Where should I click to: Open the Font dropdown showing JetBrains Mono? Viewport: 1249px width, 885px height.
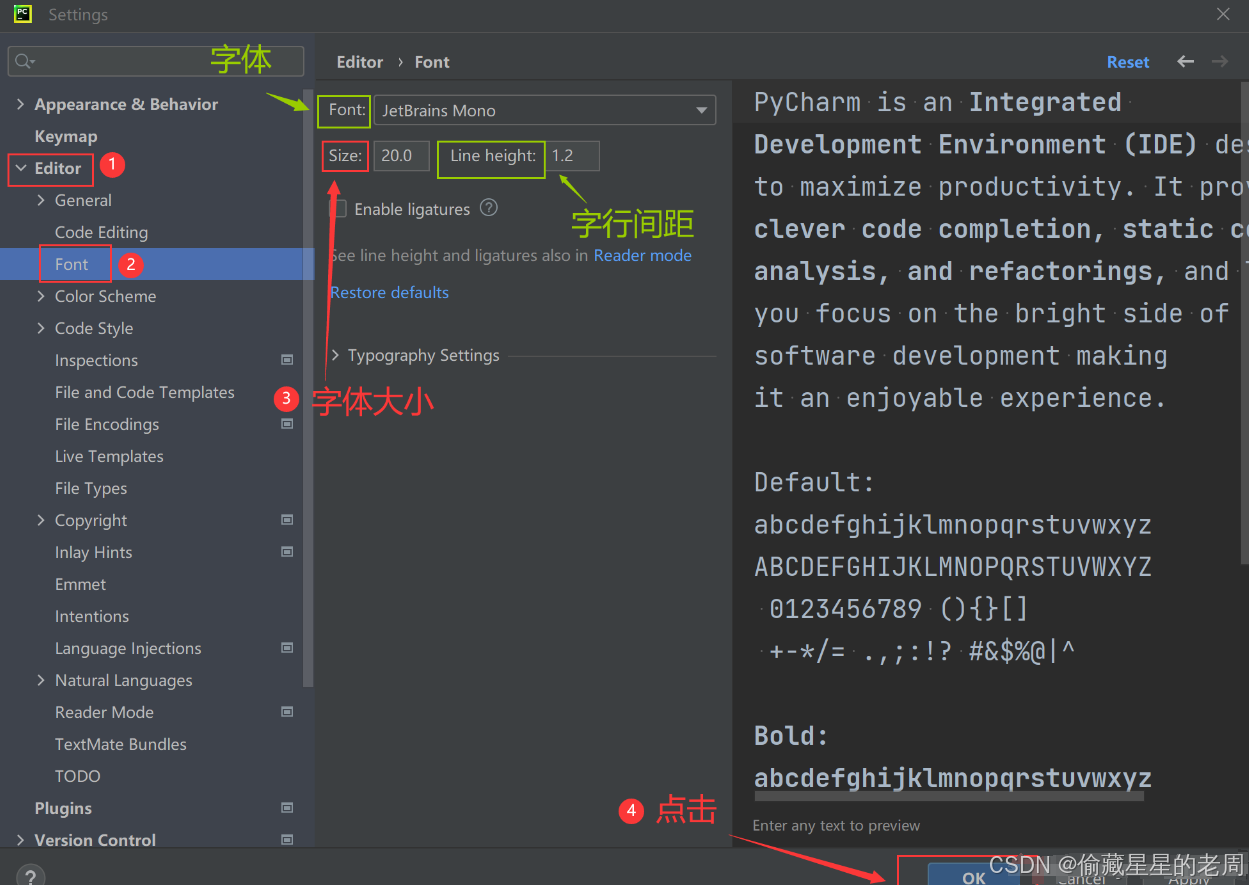[x=544, y=110]
